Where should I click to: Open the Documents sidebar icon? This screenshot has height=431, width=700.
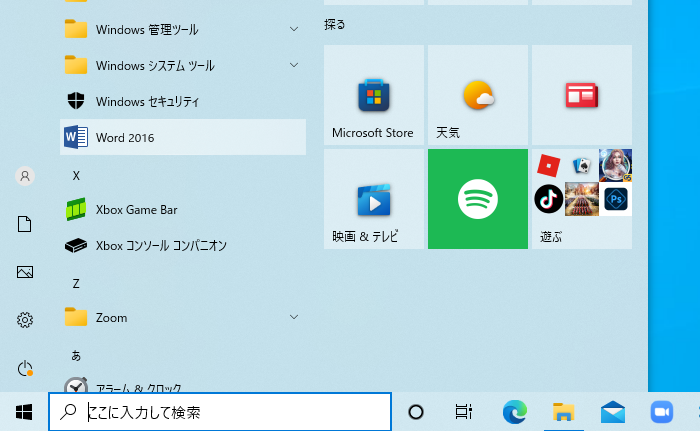[x=25, y=224]
